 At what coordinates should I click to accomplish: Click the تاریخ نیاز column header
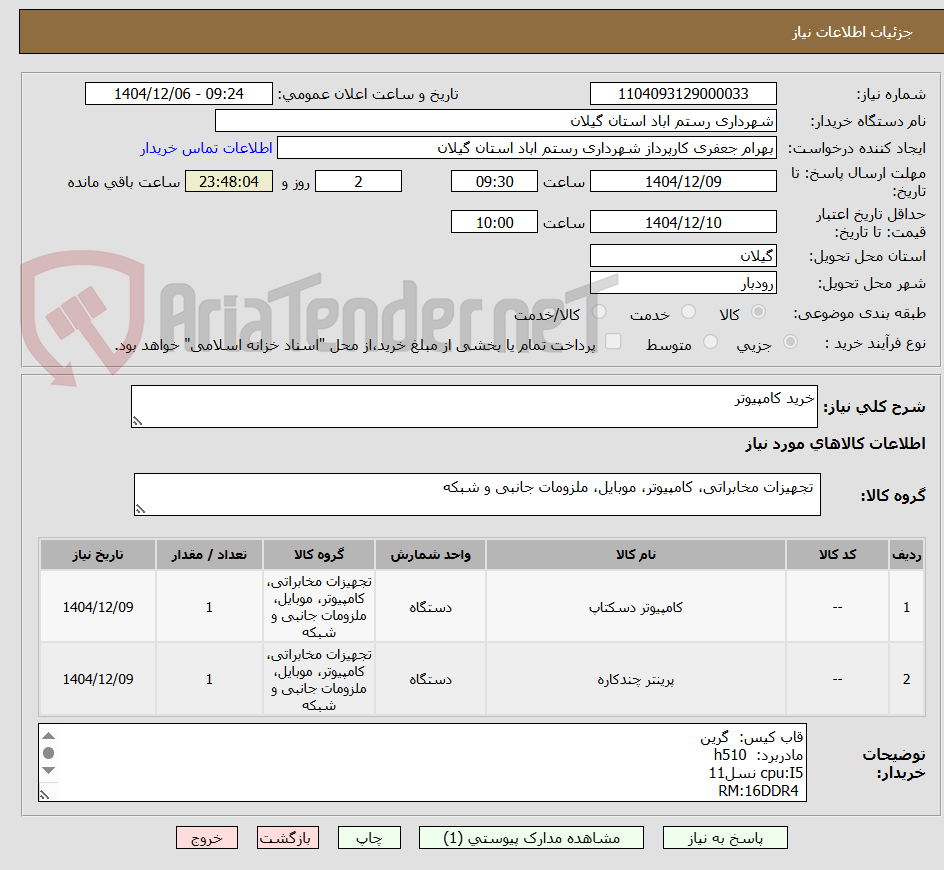coord(98,555)
